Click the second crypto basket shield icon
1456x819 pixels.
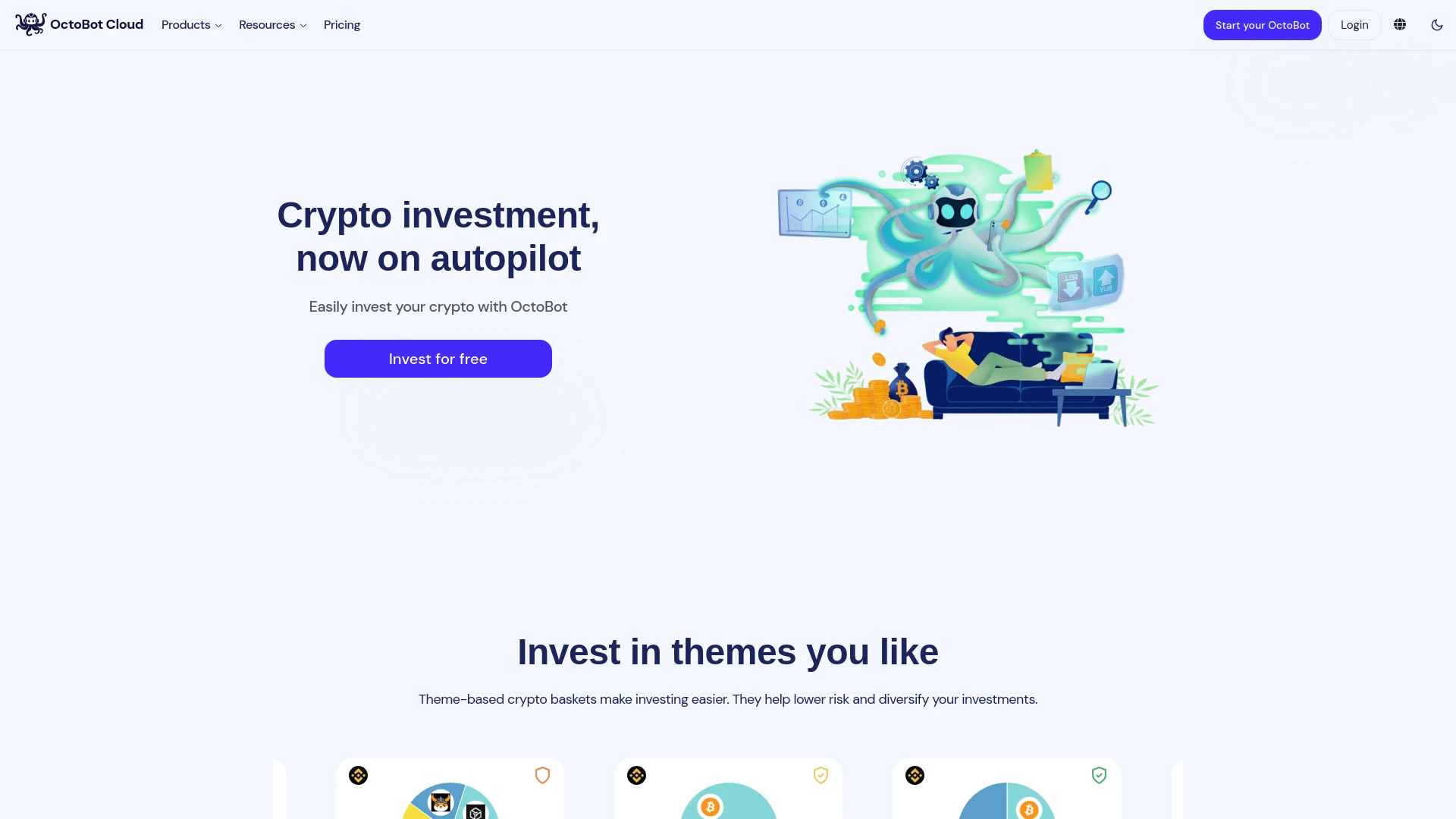click(x=820, y=775)
